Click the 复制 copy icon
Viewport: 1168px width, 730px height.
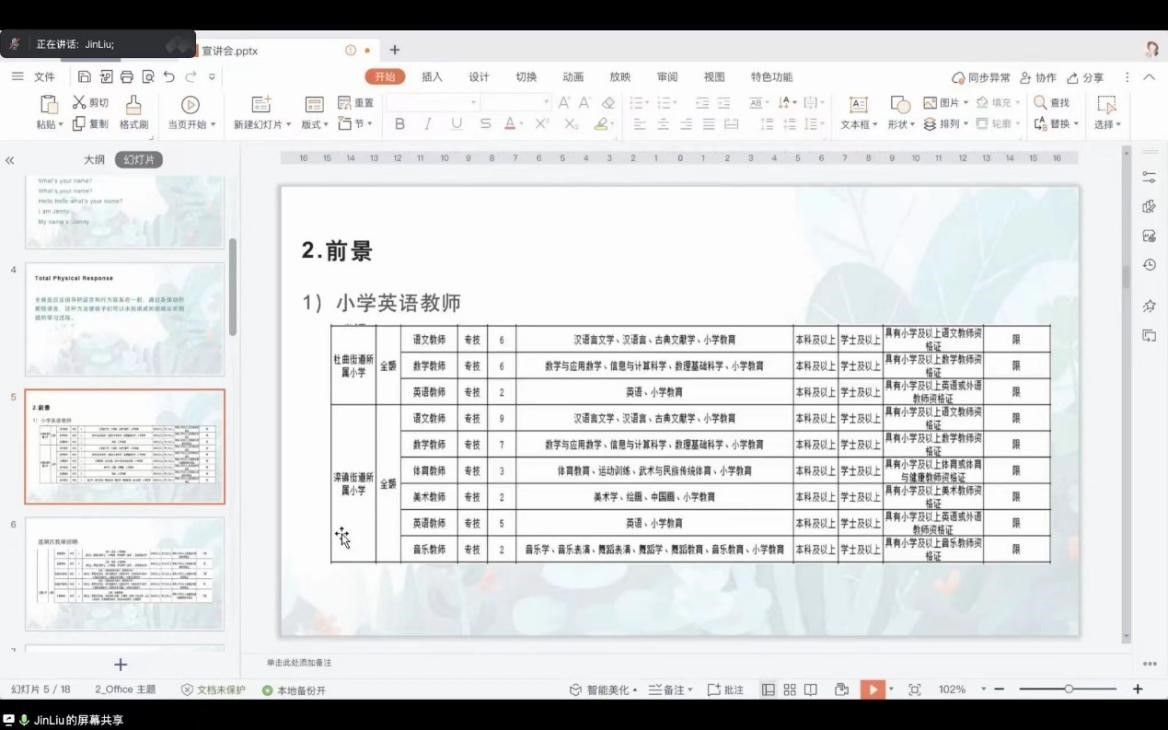pos(79,124)
